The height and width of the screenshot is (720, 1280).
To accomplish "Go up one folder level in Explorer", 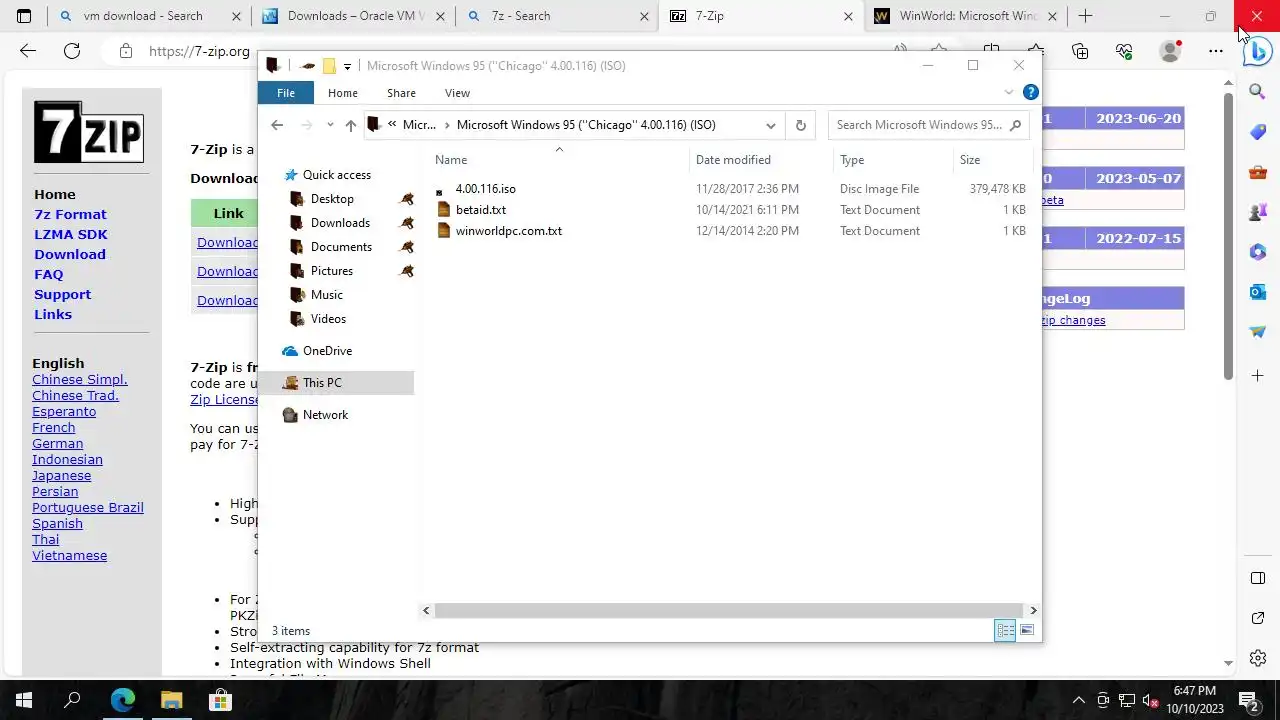I will click(x=350, y=125).
